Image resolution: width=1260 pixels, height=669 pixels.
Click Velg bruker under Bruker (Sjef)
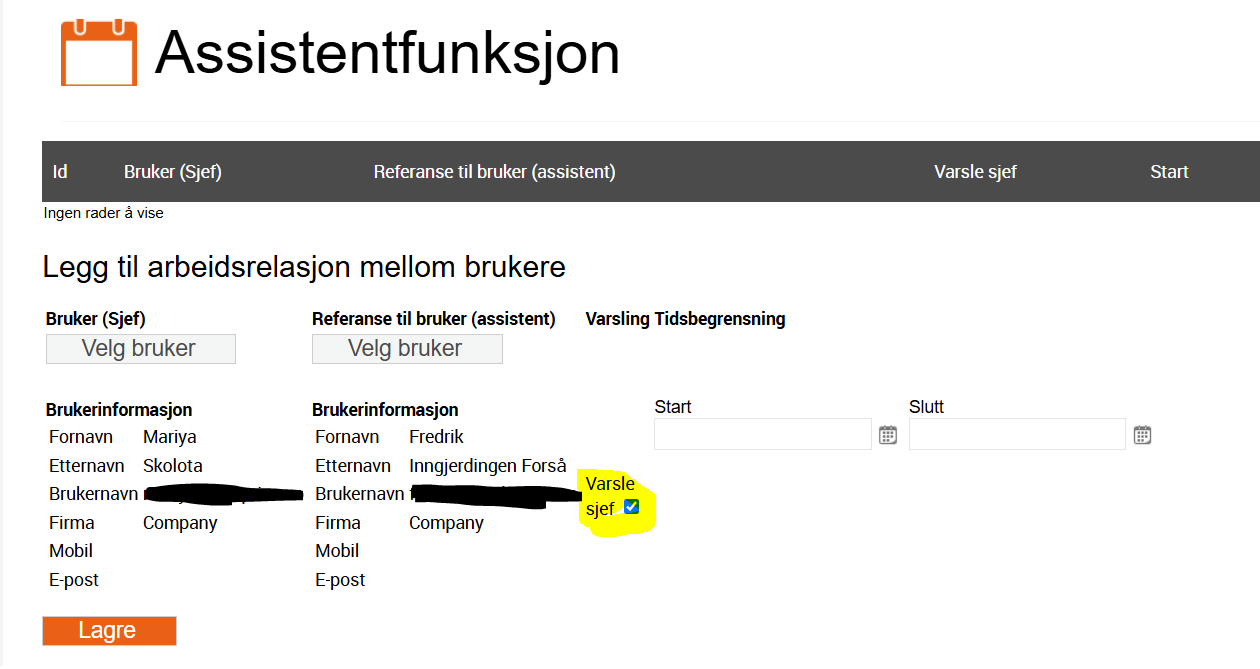pyautogui.click(x=140, y=349)
